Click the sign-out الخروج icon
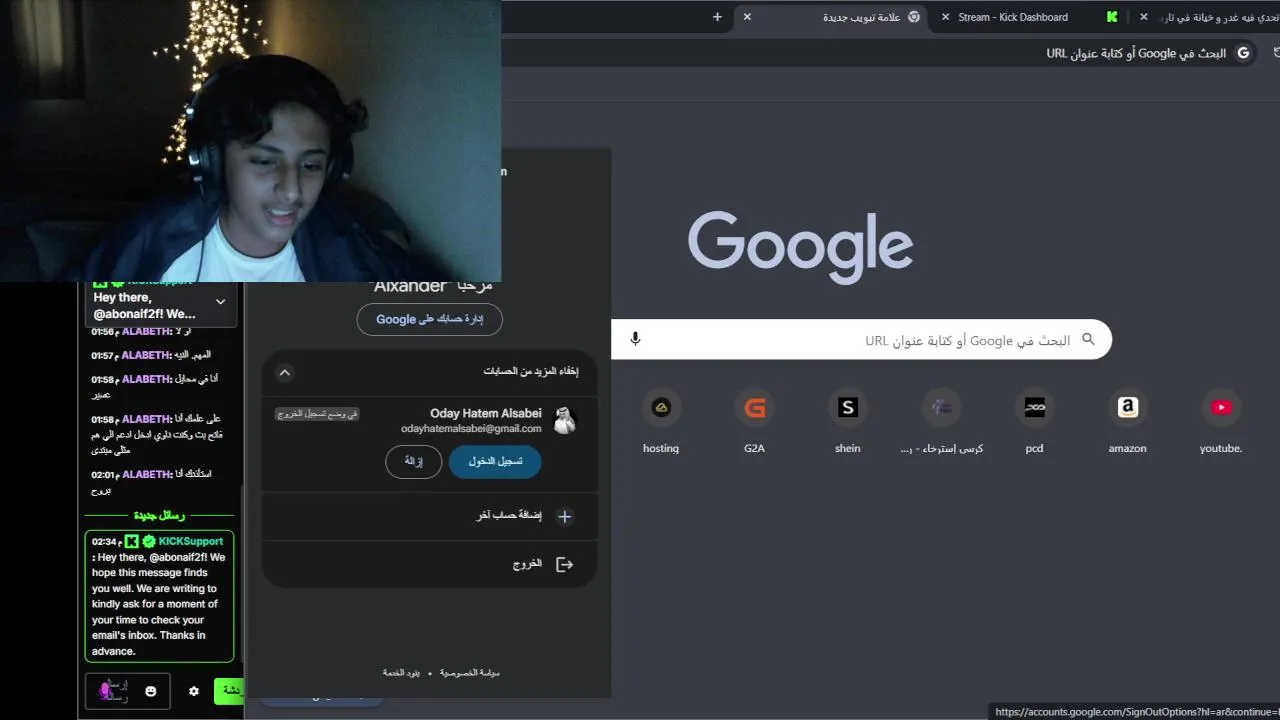 565,564
